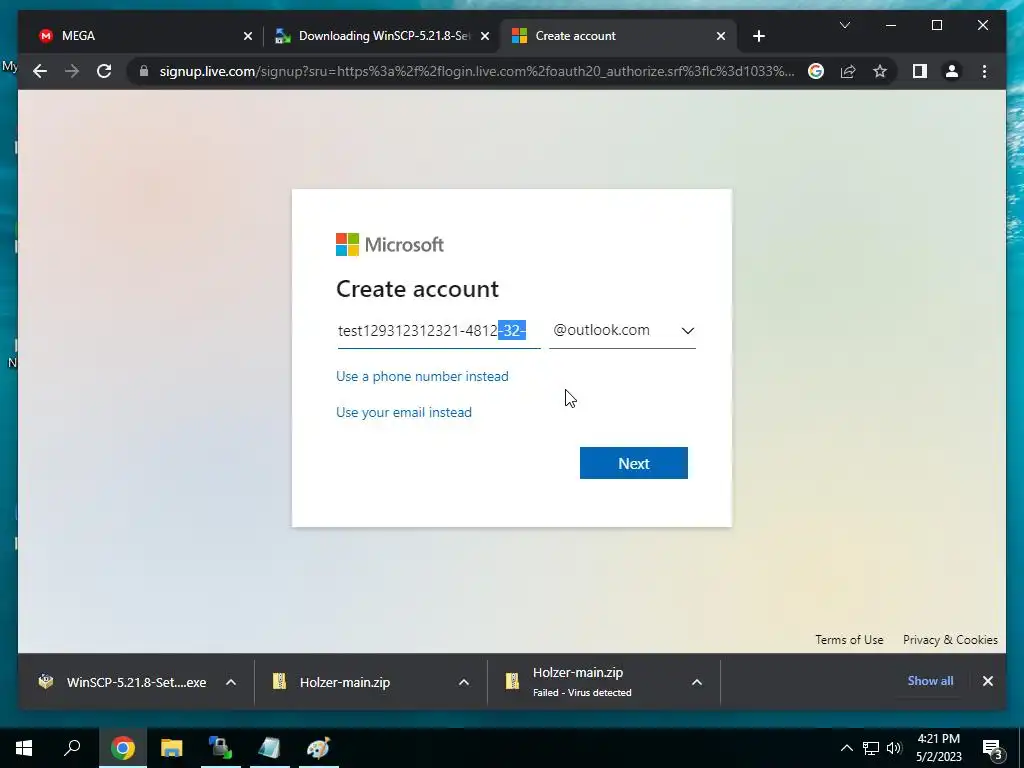Screen dimensions: 1024x768
Task: Share this page using share icon
Action: tap(848, 71)
